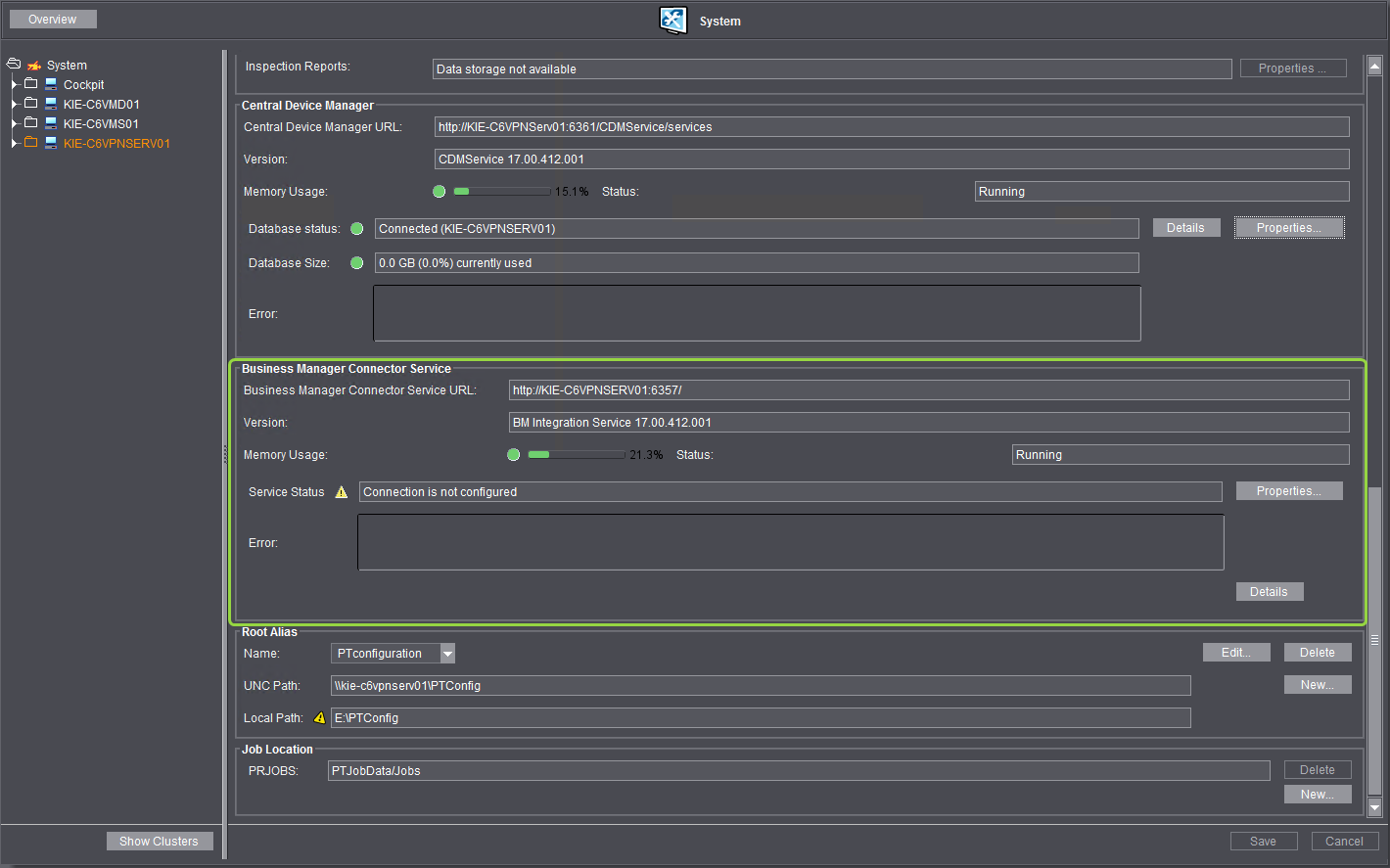This screenshot has width=1390, height=868.
Task: Expand the KIE-C6VMD01 tree node
Action: (14, 104)
